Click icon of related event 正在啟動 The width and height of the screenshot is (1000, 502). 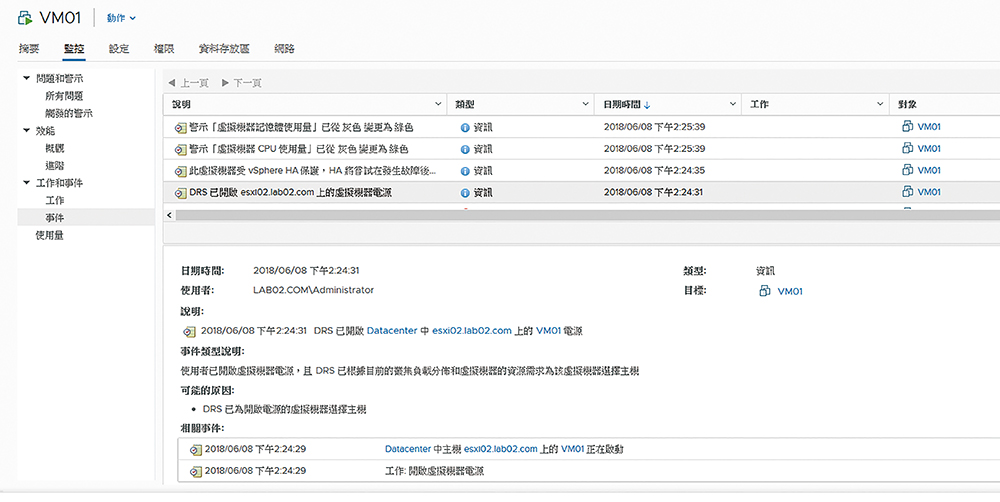pyautogui.click(x=196, y=450)
